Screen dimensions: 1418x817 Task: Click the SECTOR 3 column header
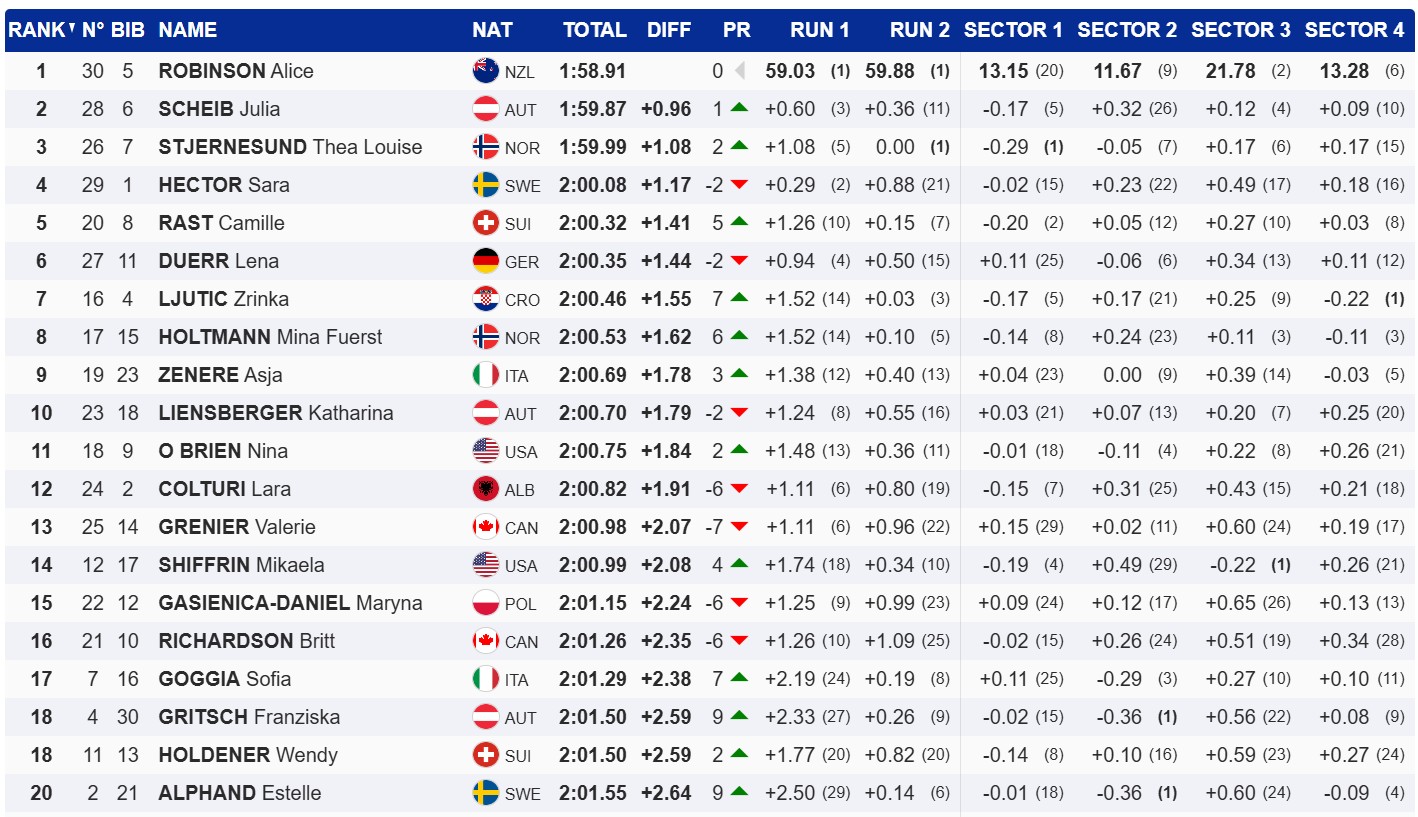point(1240,30)
